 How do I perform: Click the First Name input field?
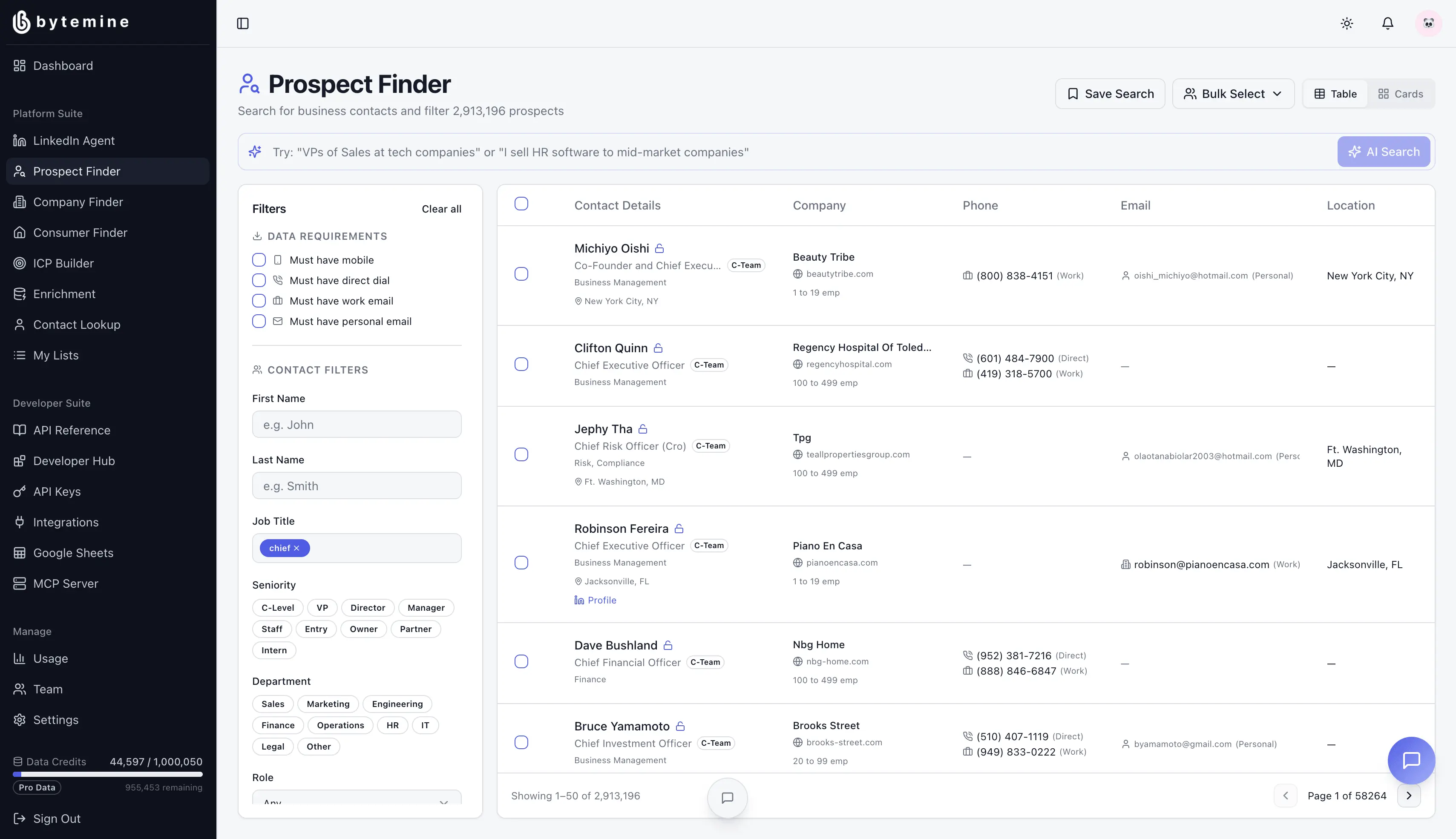point(357,425)
